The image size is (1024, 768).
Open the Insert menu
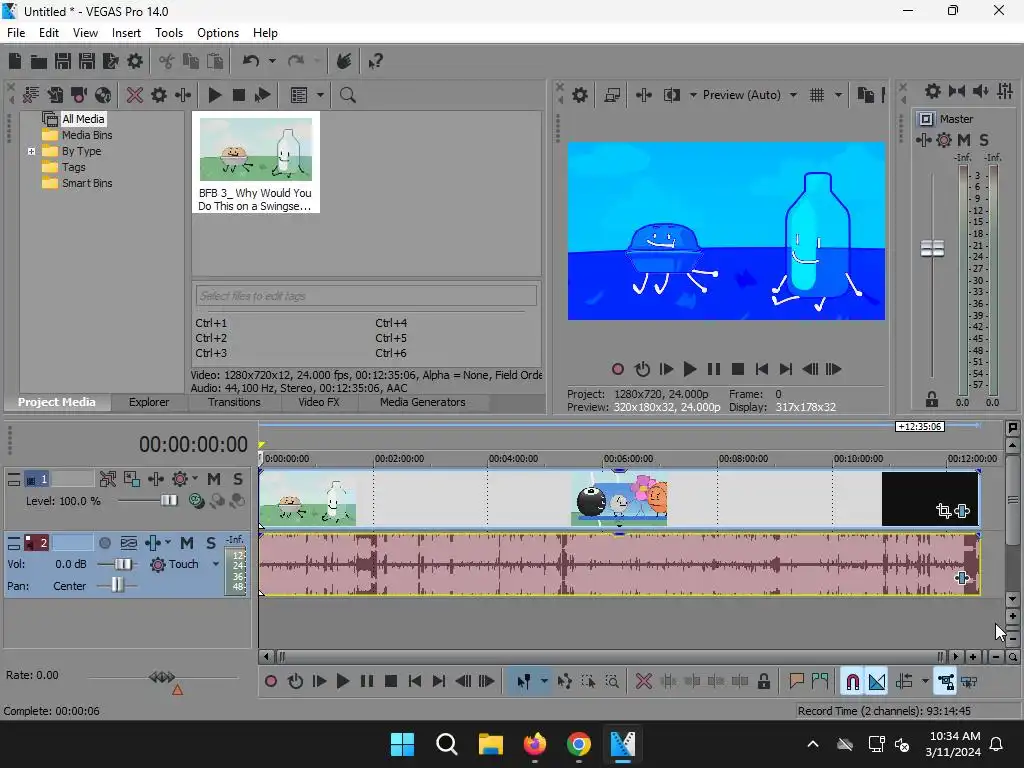click(x=126, y=33)
